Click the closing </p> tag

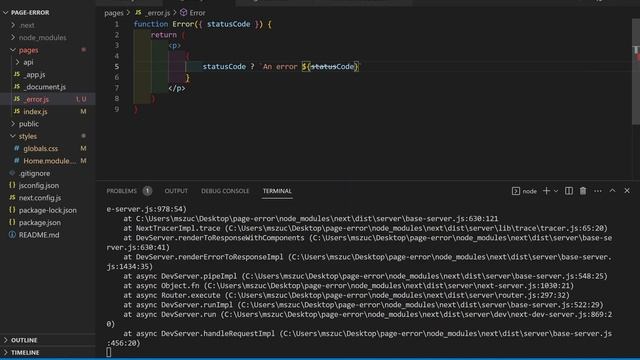click(177, 88)
